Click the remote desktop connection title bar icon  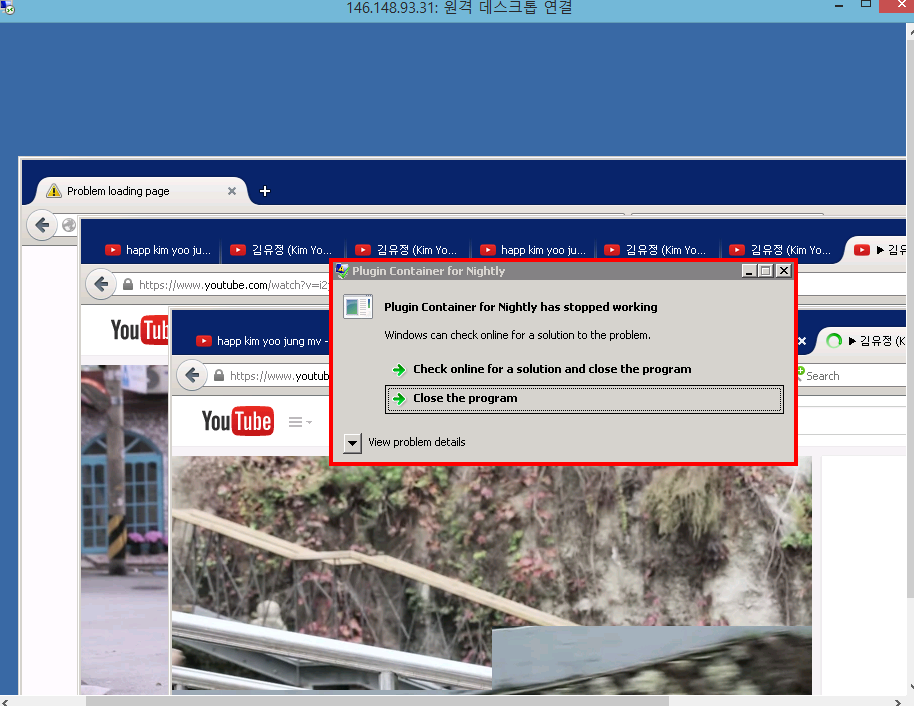tap(8, 8)
